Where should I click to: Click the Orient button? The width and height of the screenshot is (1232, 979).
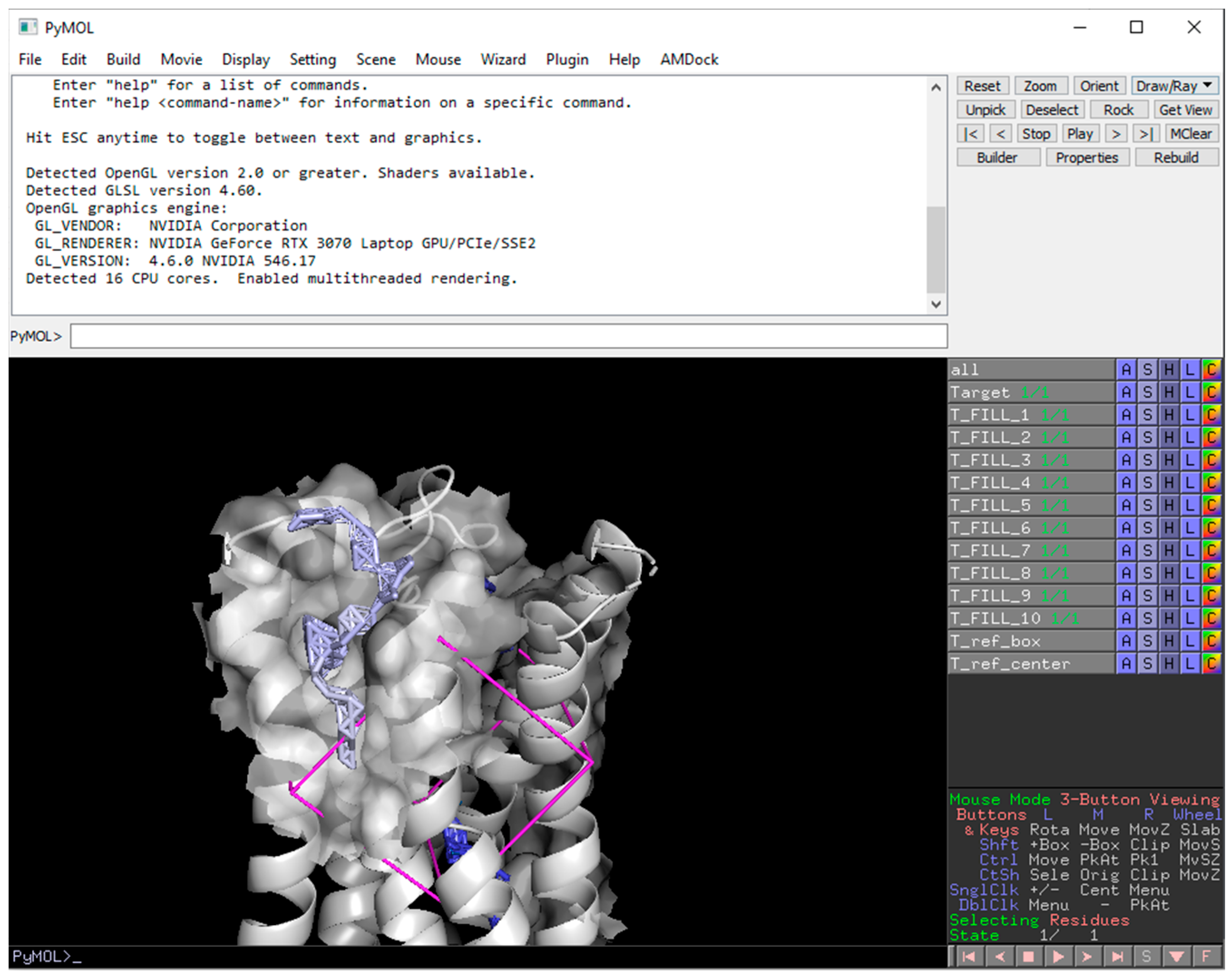(1099, 86)
